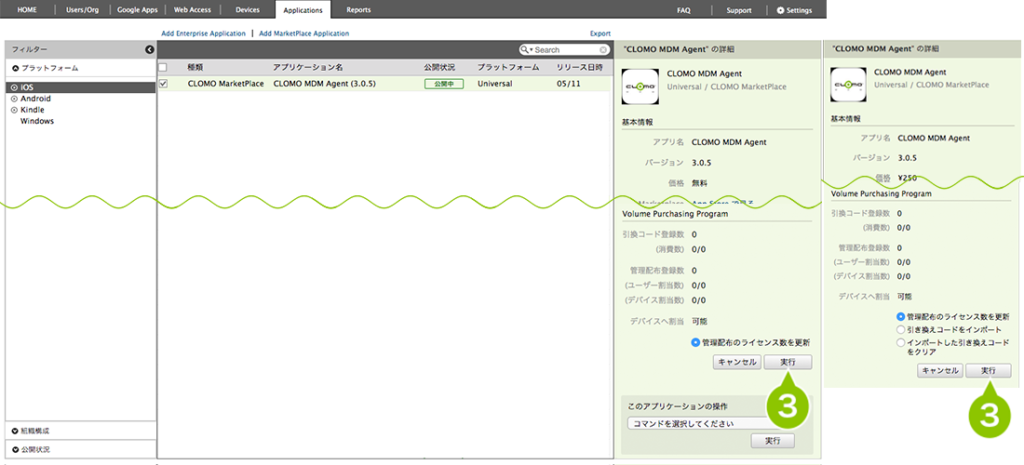Click Add MarketPlace Application link
Screen dimensions: 1024x465
[304, 33]
